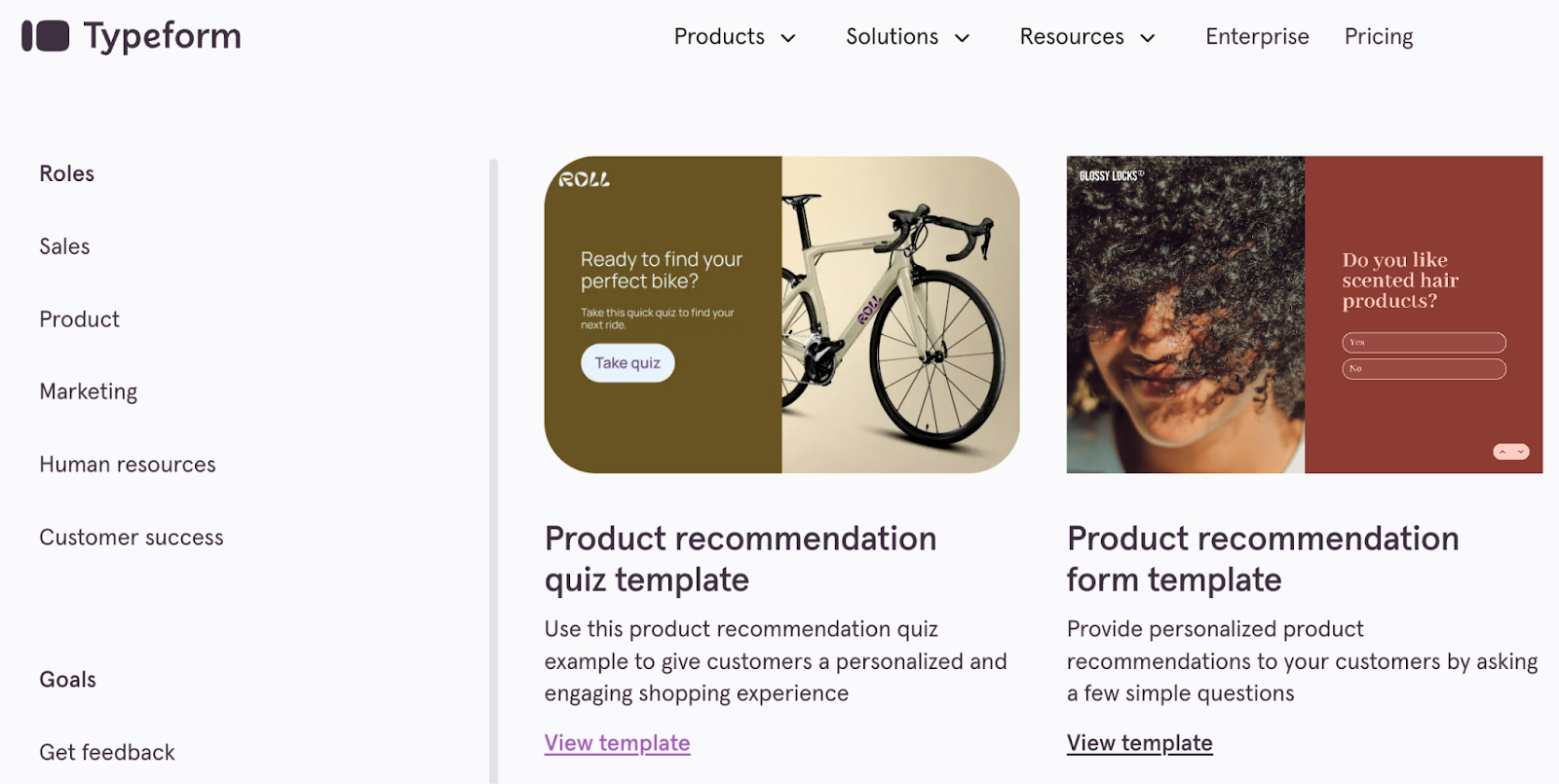Image resolution: width=1559 pixels, height=784 pixels.
Task: Select Human resources in the sidebar
Action: (x=127, y=465)
